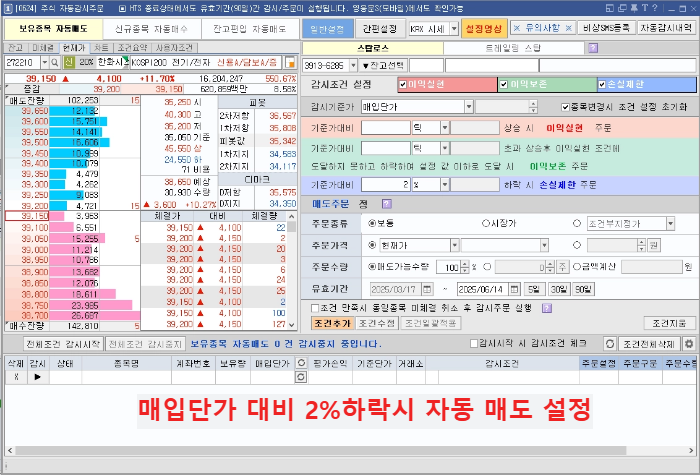Screen dimensions: 700x475
Task: Select the 금액계산 radio button
Action: 576,267
